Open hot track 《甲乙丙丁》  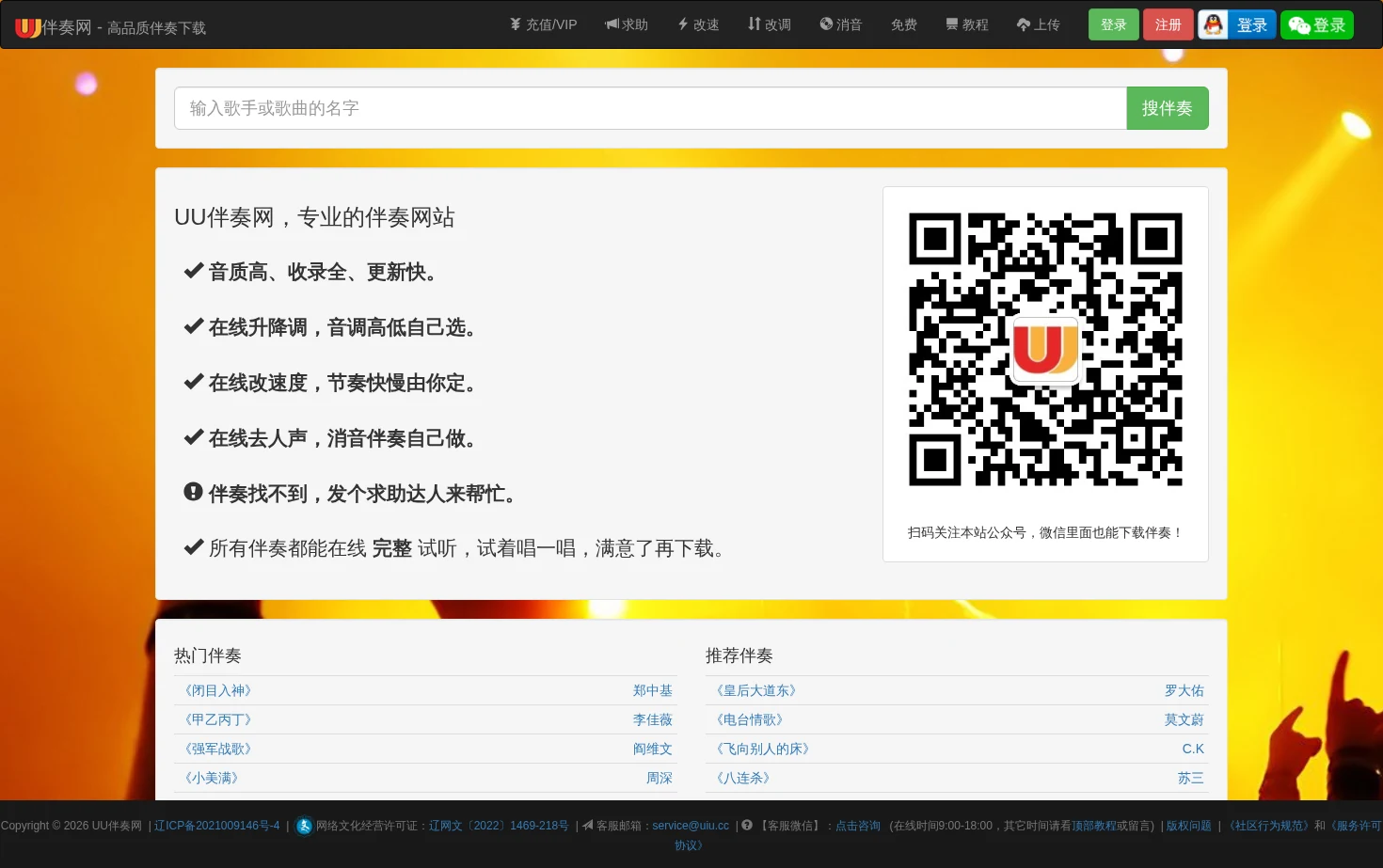pos(217,719)
